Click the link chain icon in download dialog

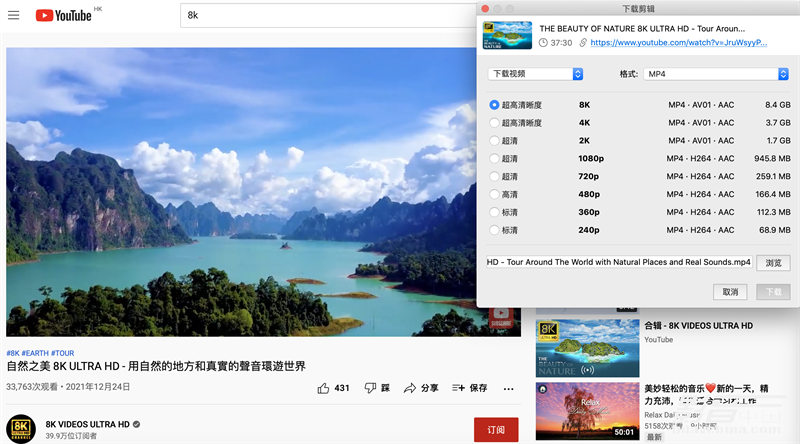tap(583, 43)
